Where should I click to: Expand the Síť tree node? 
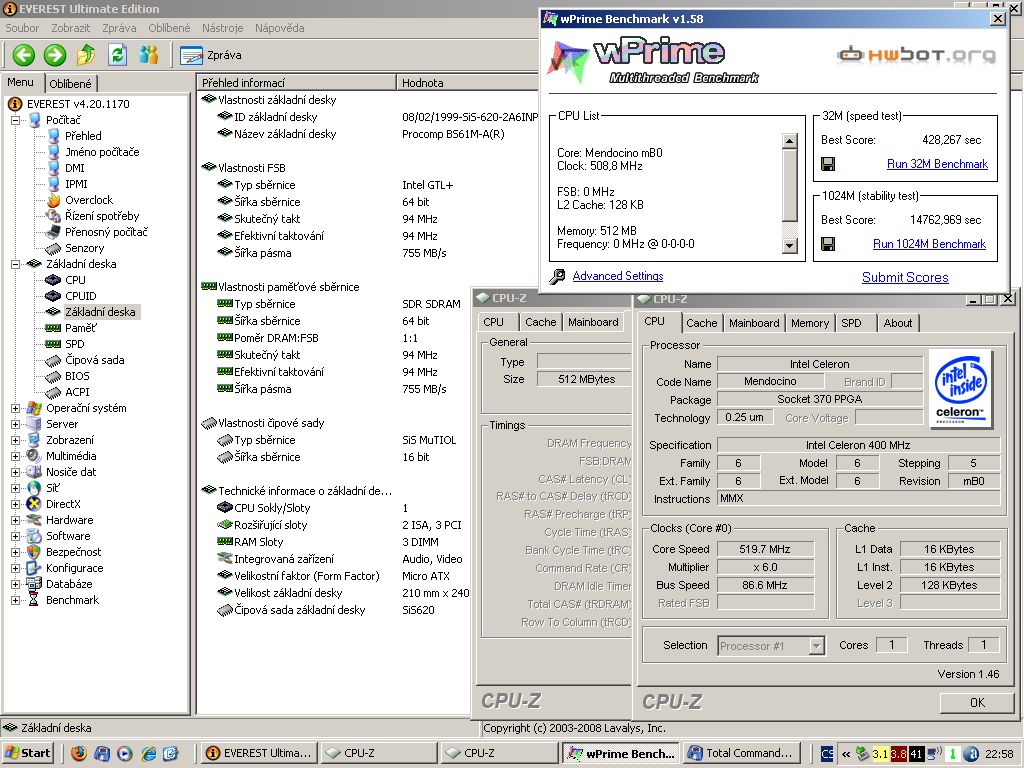[15, 488]
